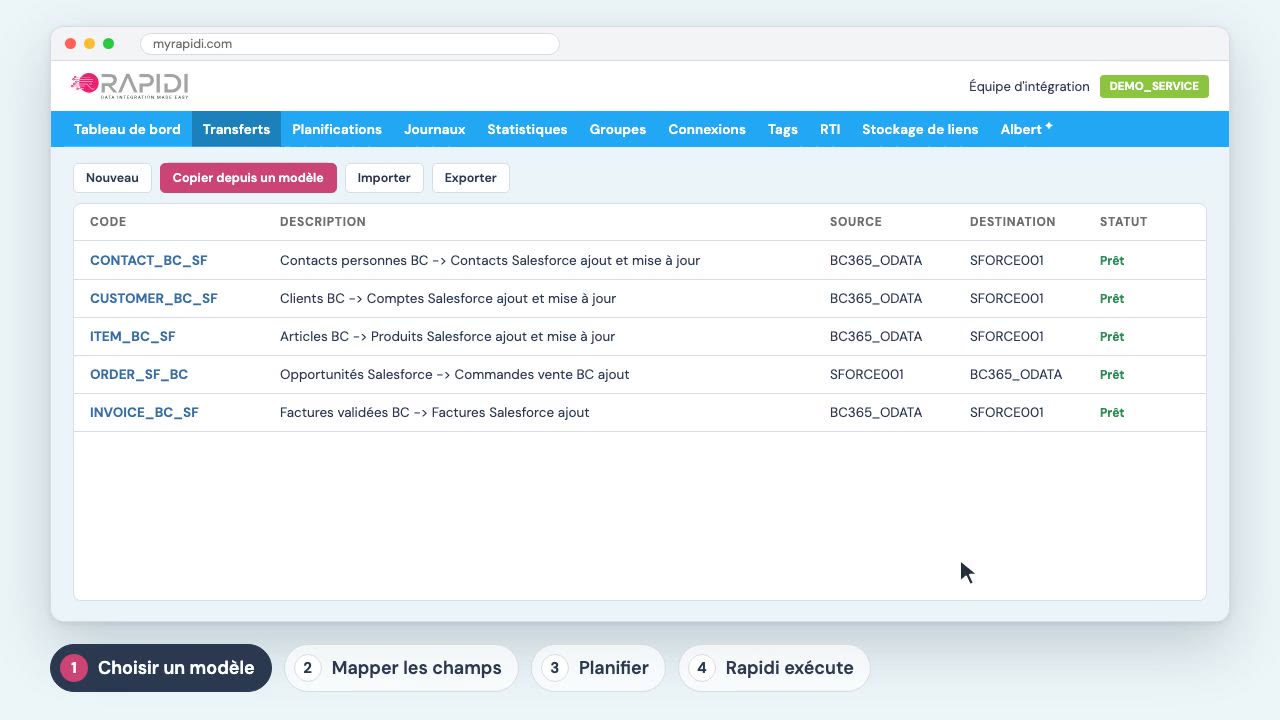The image size is (1280, 720).
Task: Go to Planifications tab
Action: (x=337, y=129)
